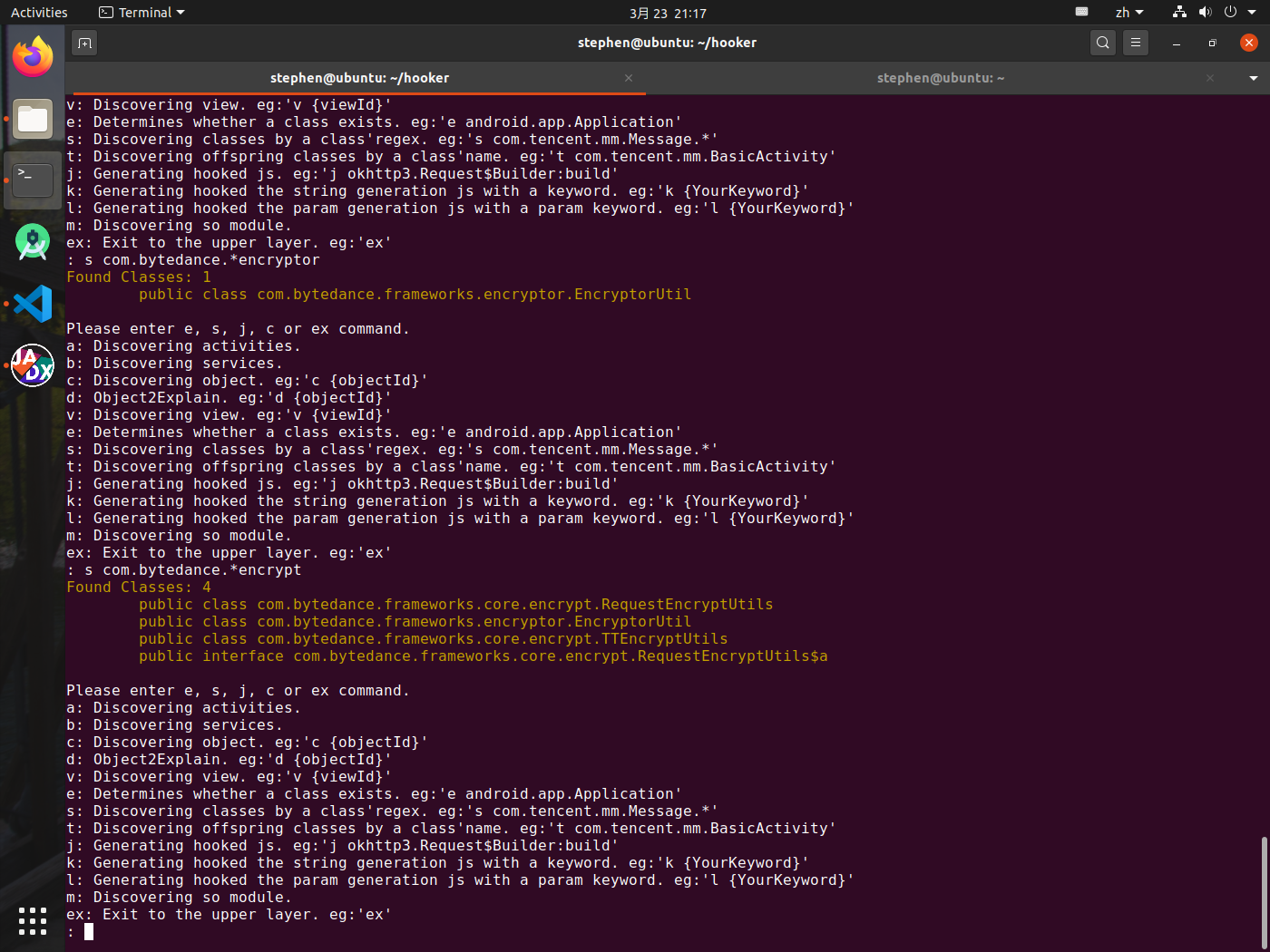Click 'Found Classes: 1' text

139,277
